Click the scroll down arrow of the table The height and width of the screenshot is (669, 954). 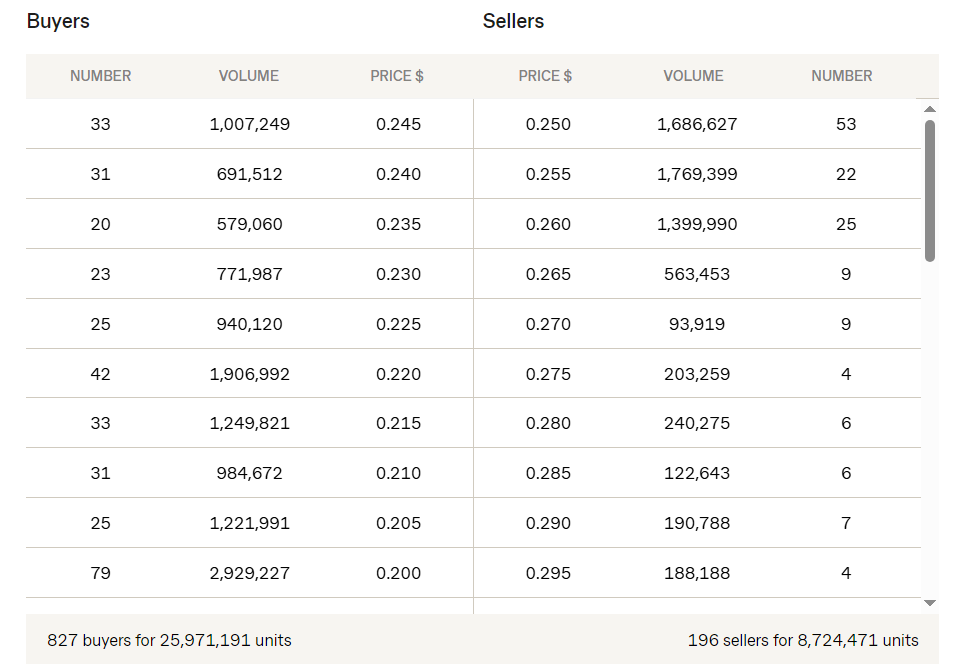pos(930,603)
